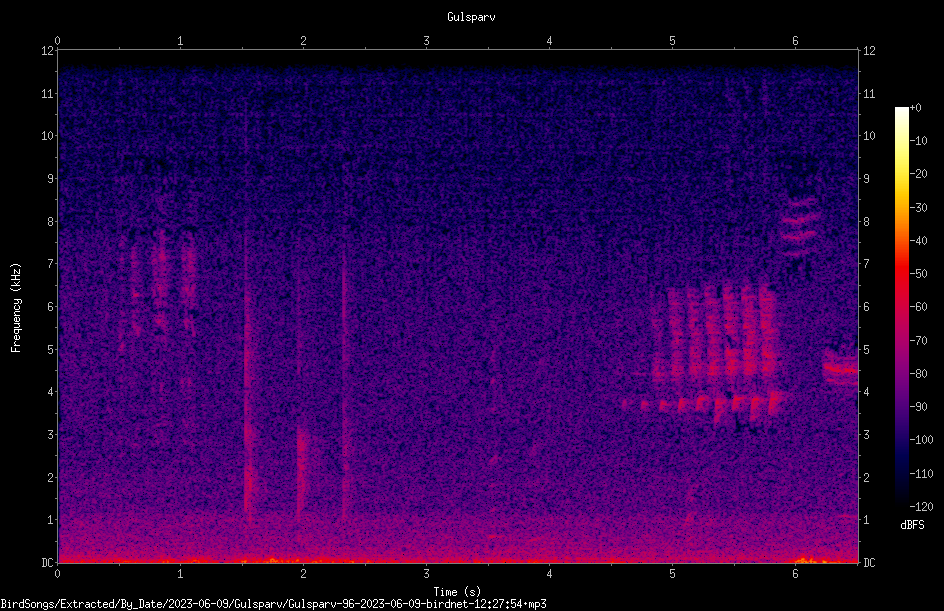This screenshot has width=944, height=611.
Task: Click the bright call at 4.5 kHz past 6 seconds
Action: click(x=840, y=368)
